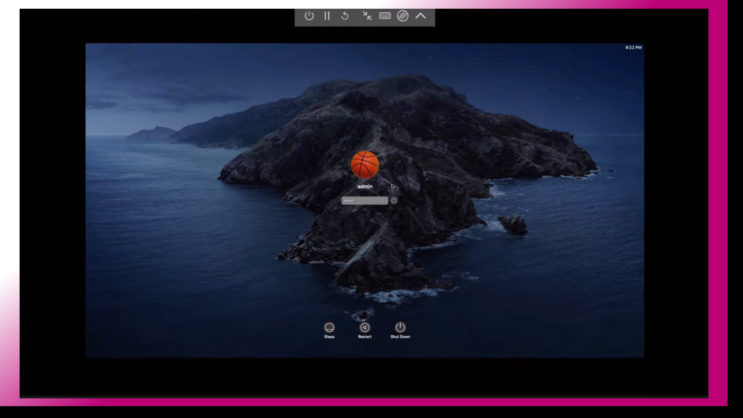This screenshot has height=418, width=743.
Task: Pause the virtual machine from the toolbar
Action: [326, 16]
